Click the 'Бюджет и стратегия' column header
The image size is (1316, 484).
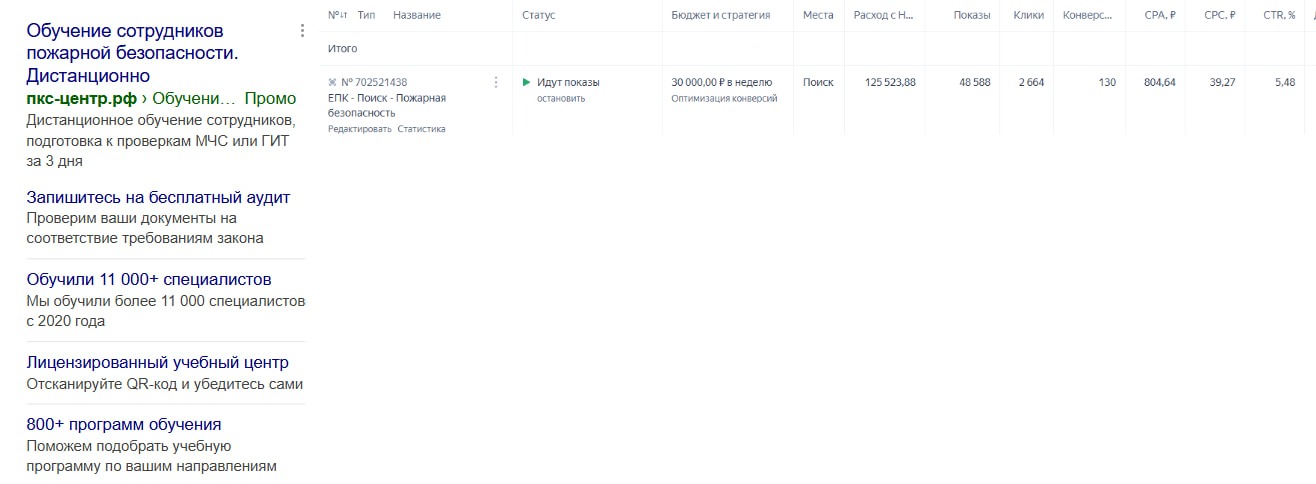coord(720,16)
